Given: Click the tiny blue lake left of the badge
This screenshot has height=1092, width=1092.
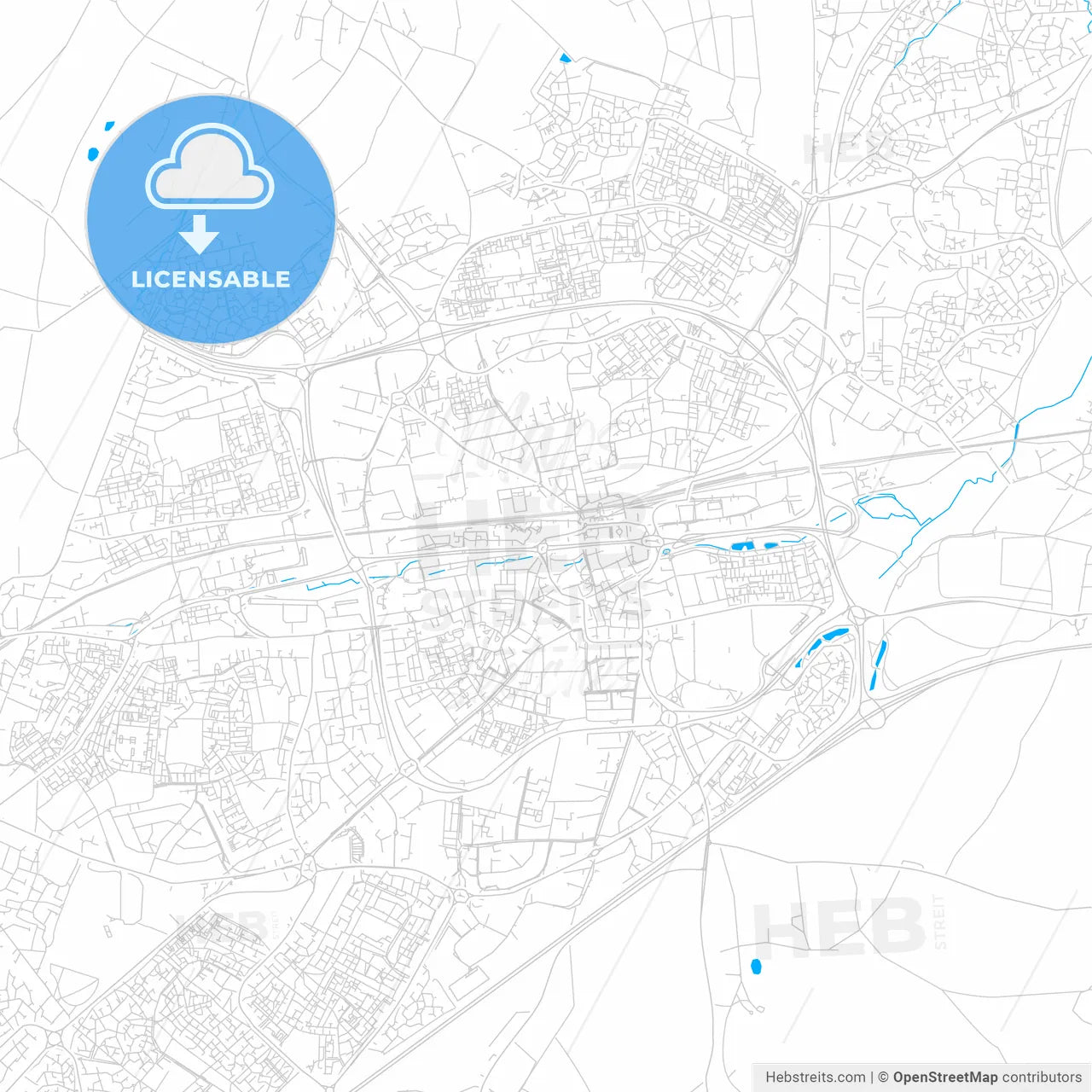Looking at the screenshot, I should [x=91, y=154].
